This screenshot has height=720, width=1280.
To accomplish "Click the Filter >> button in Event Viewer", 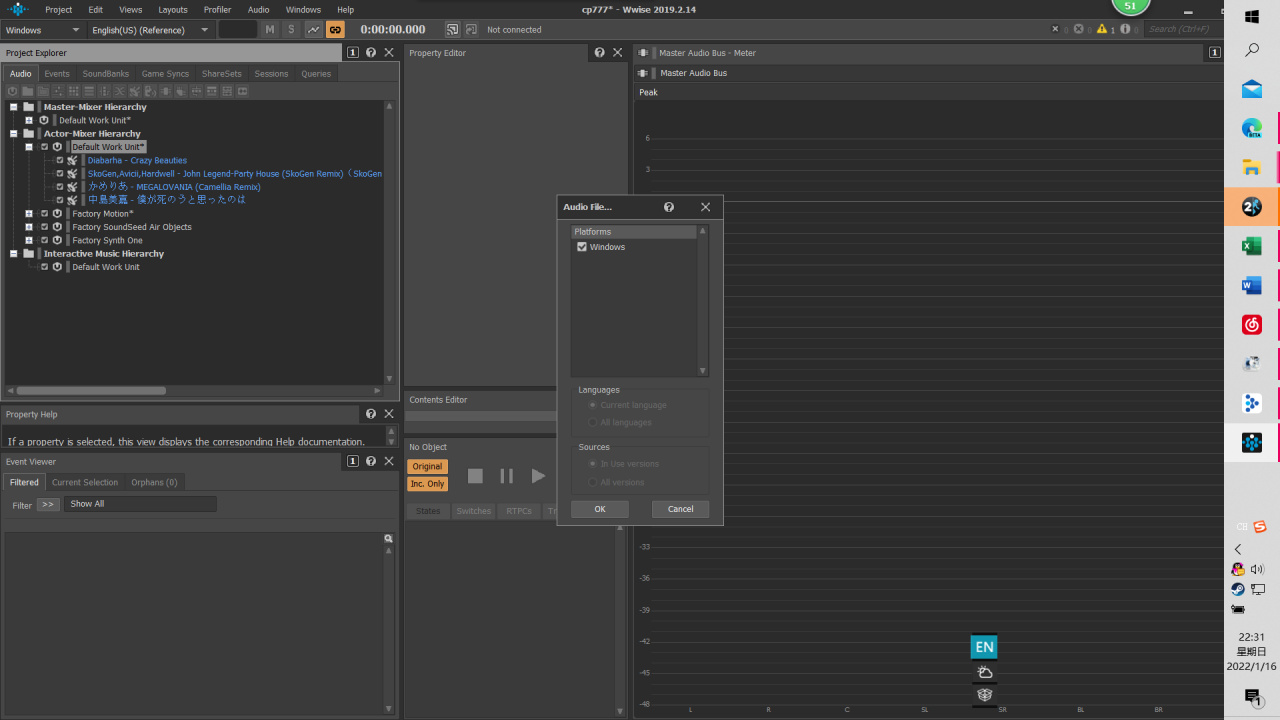I will click(48, 505).
